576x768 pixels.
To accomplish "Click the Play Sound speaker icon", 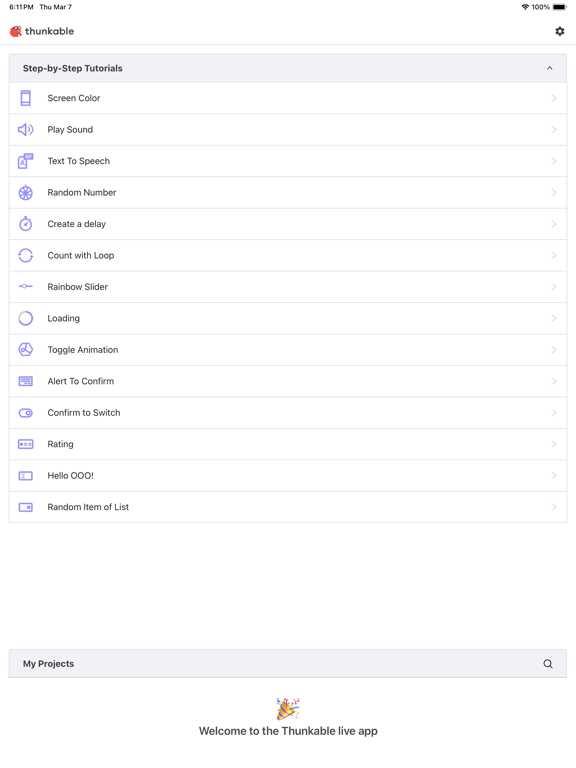I will coord(25,129).
